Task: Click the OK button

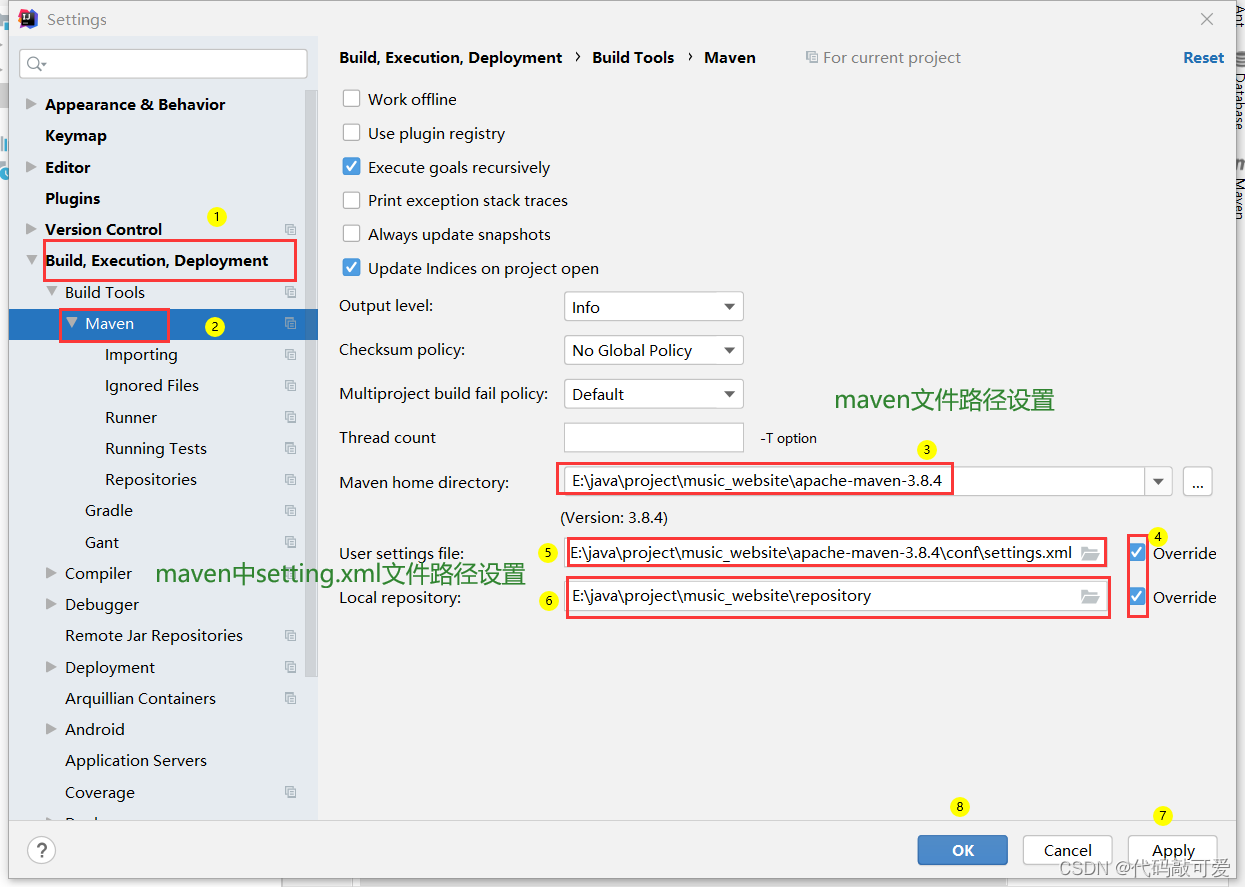Action: [x=962, y=850]
